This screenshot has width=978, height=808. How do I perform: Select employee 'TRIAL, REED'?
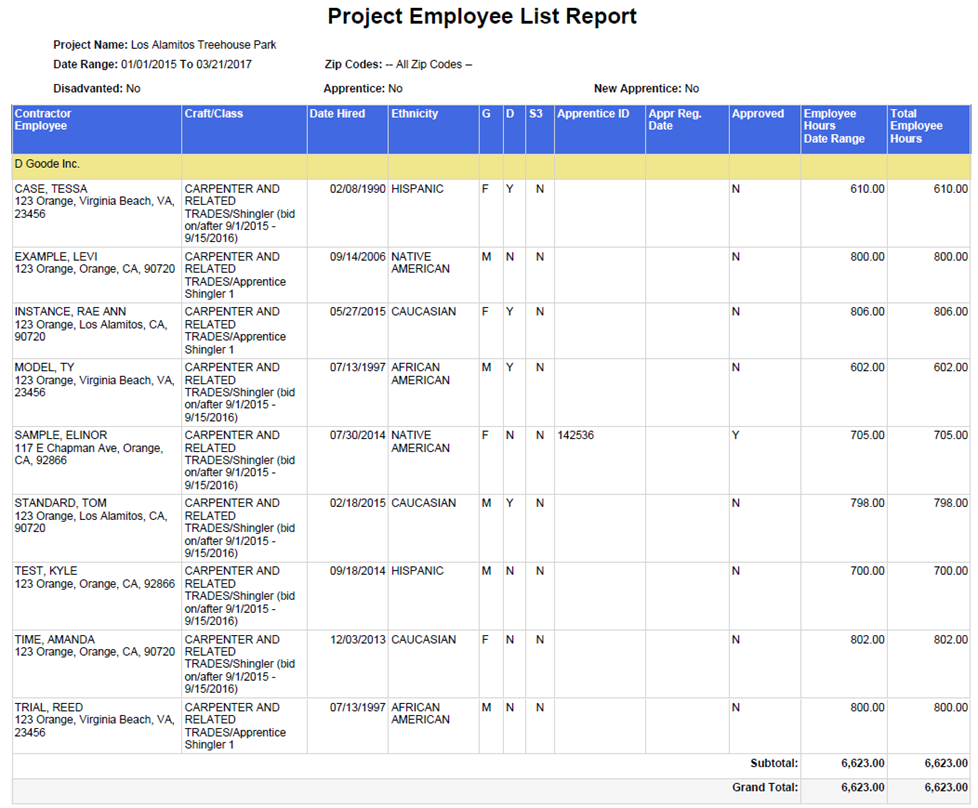point(49,707)
